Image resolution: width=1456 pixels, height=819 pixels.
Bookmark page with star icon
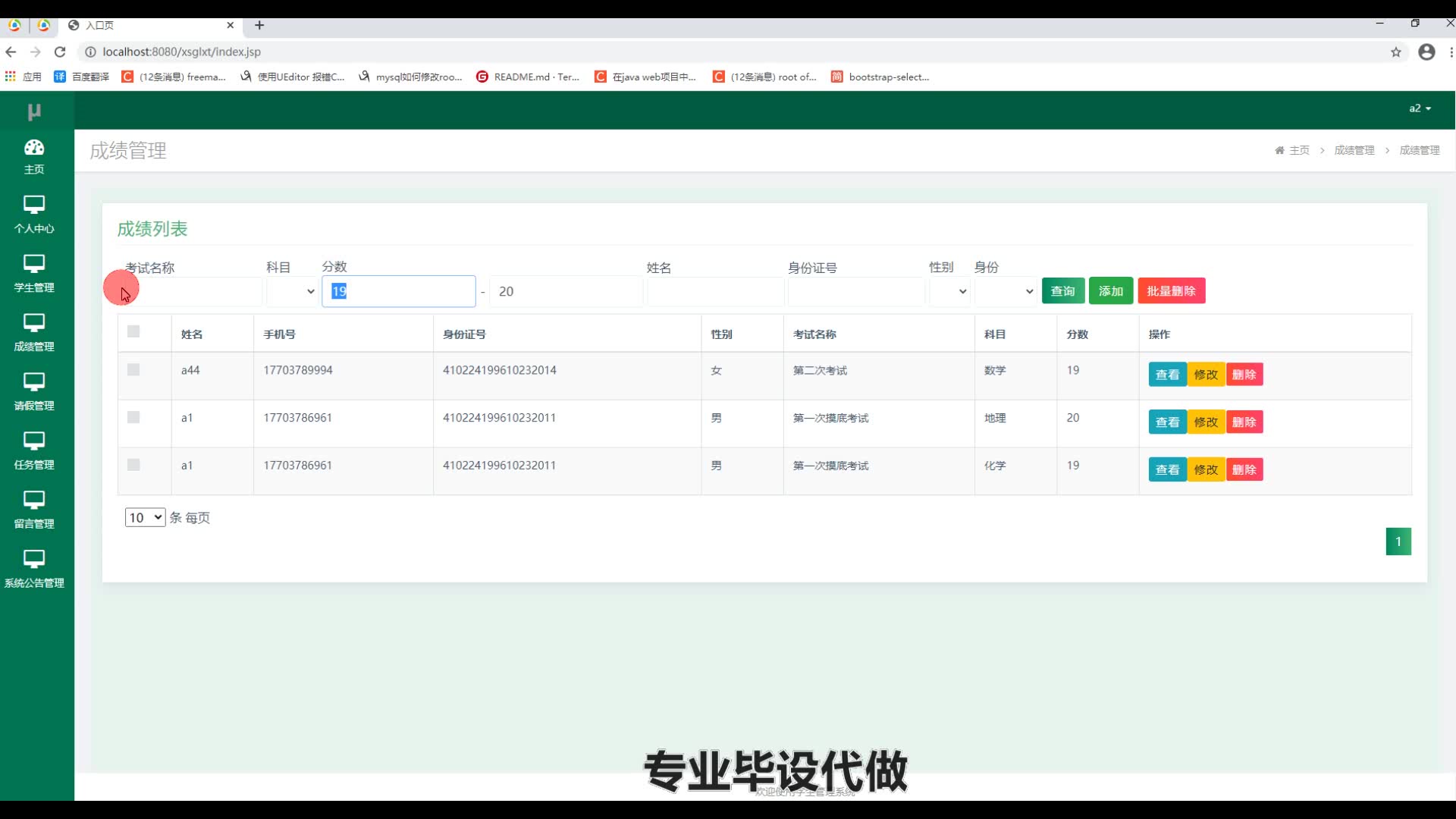[x=1395, y=52]
